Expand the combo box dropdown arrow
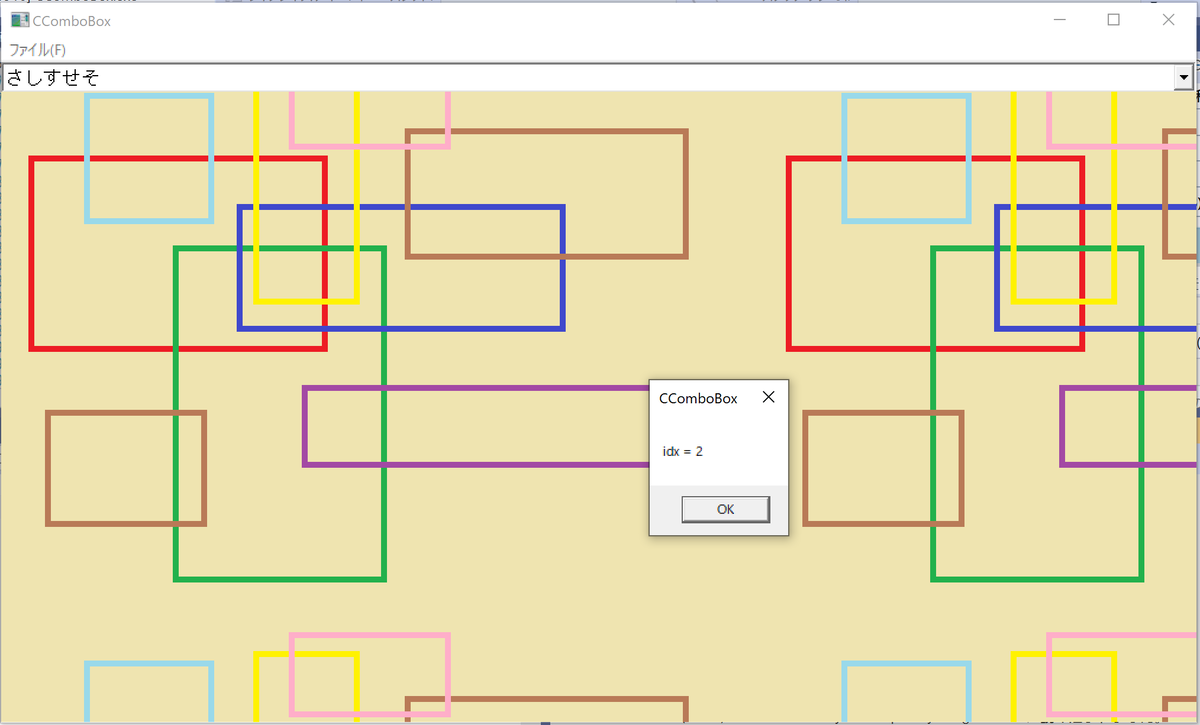The image size is (1200, 725). (1184, 77)
